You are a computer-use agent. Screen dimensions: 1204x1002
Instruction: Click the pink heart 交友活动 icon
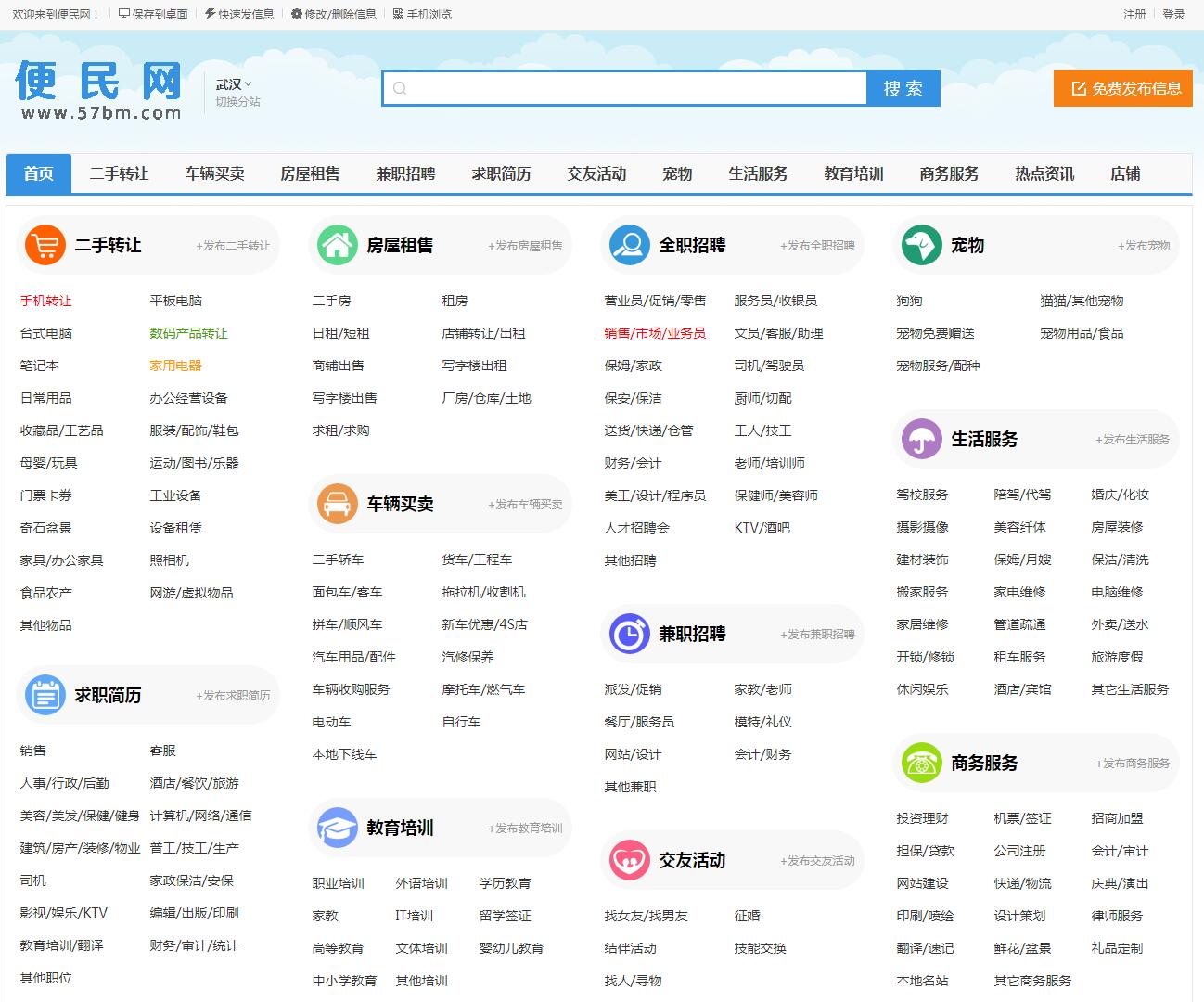point(629,861)
